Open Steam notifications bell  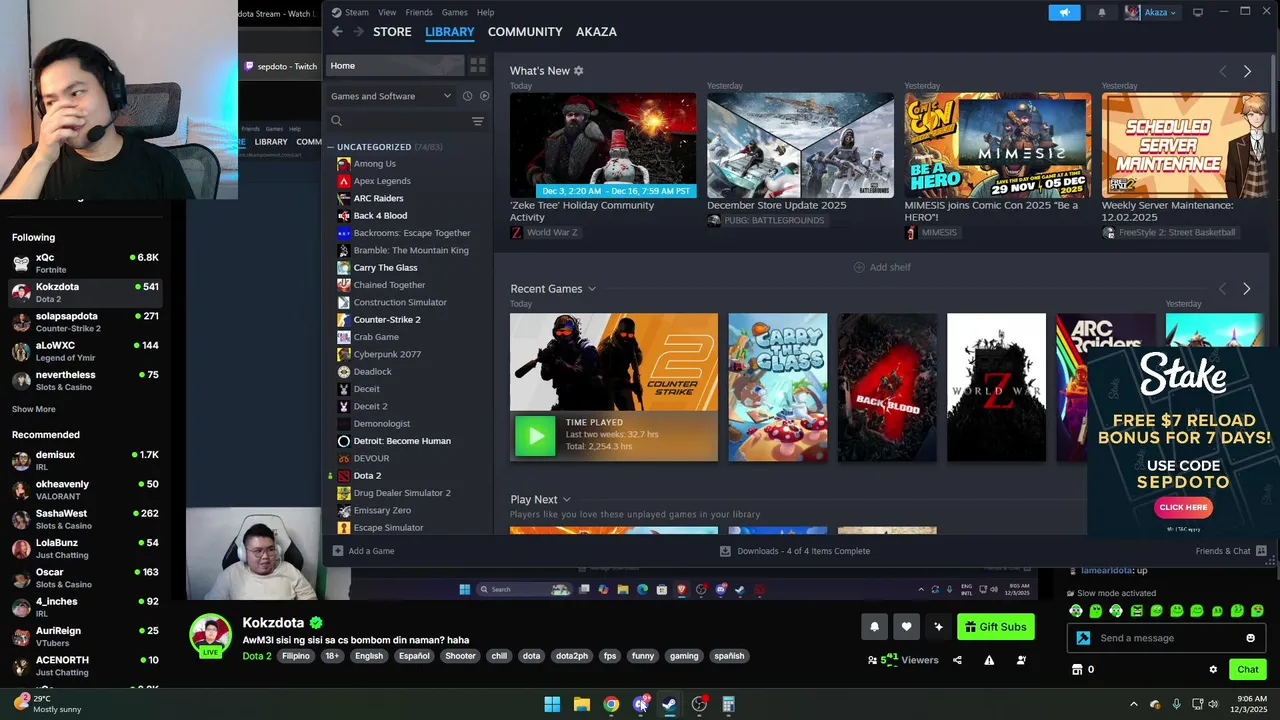[1102, 12]
